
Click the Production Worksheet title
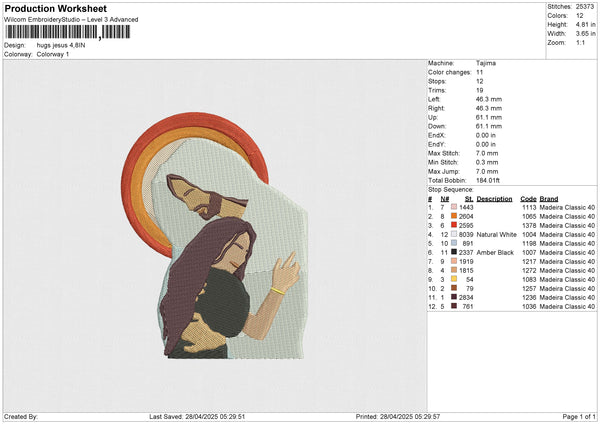tap(55, 9)
